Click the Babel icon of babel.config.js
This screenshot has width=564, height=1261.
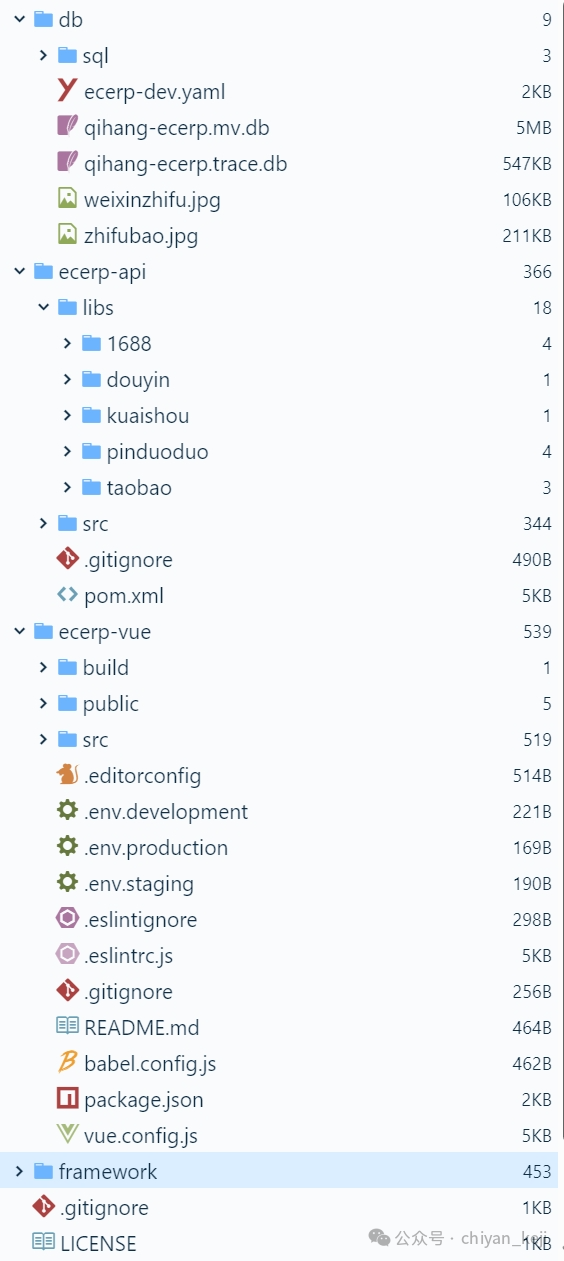tap(67, 1063)
